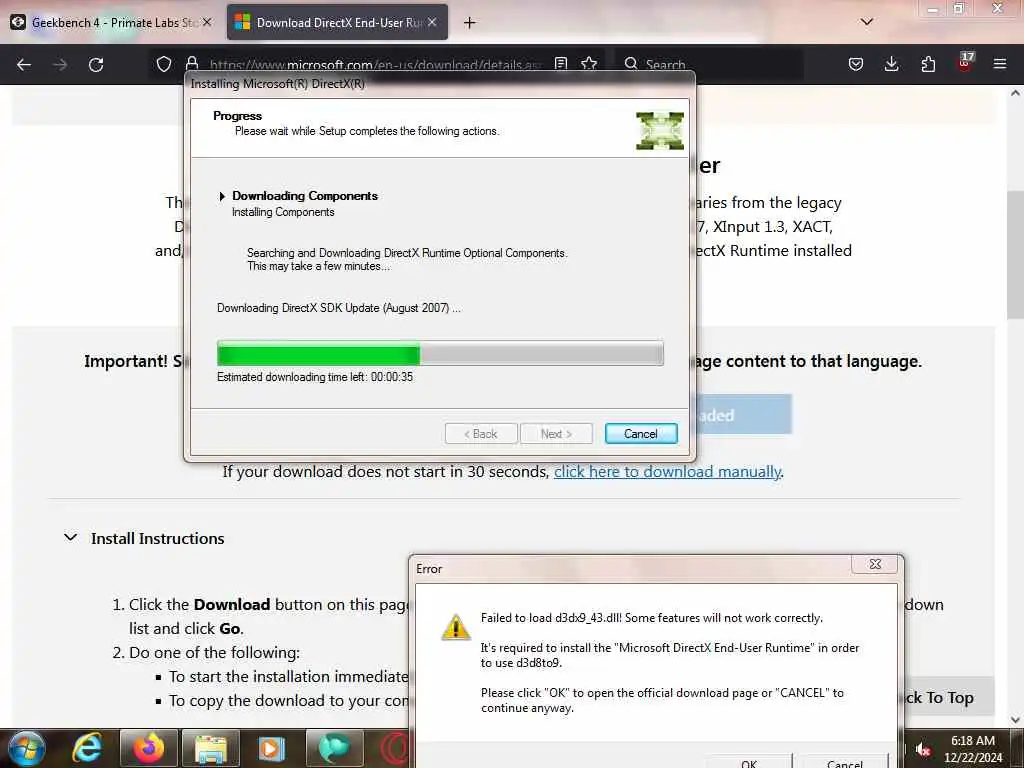Click the Downloading Components step arrow

[222, 196]
